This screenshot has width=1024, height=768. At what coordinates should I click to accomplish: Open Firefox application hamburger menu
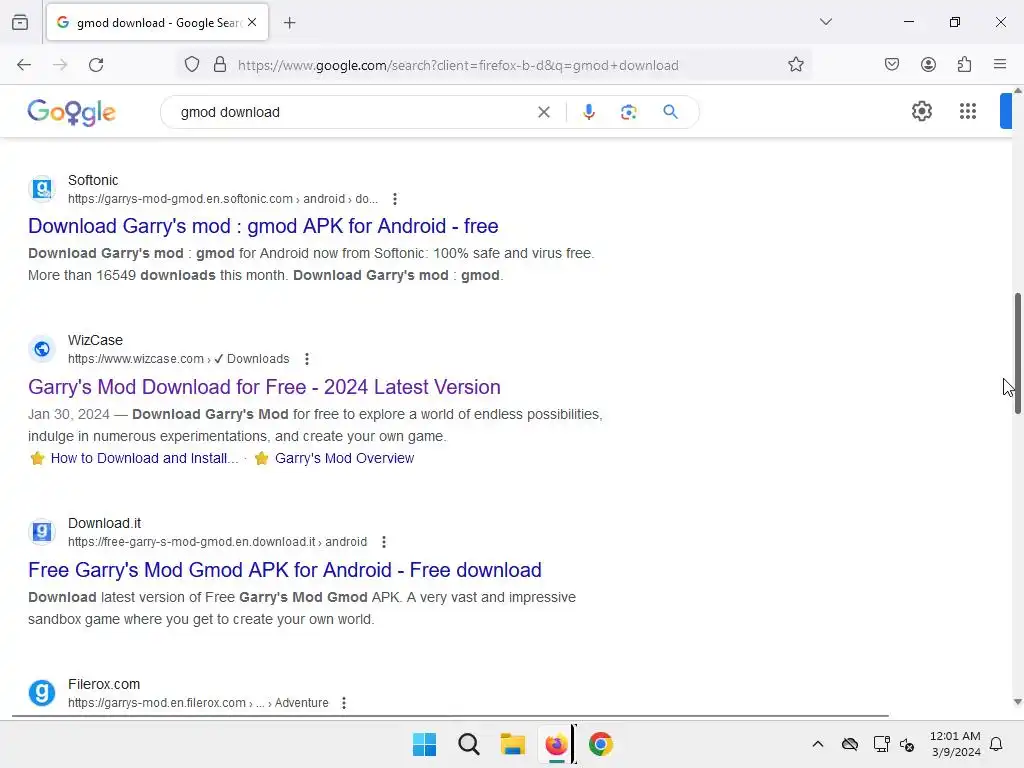tap(1000, 65)
